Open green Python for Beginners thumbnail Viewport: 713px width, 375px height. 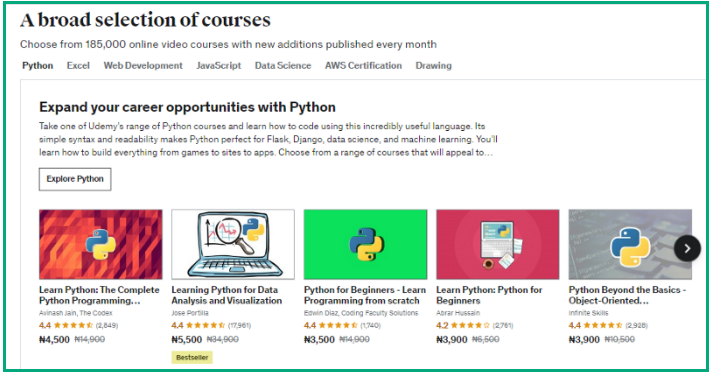(365, 244)
